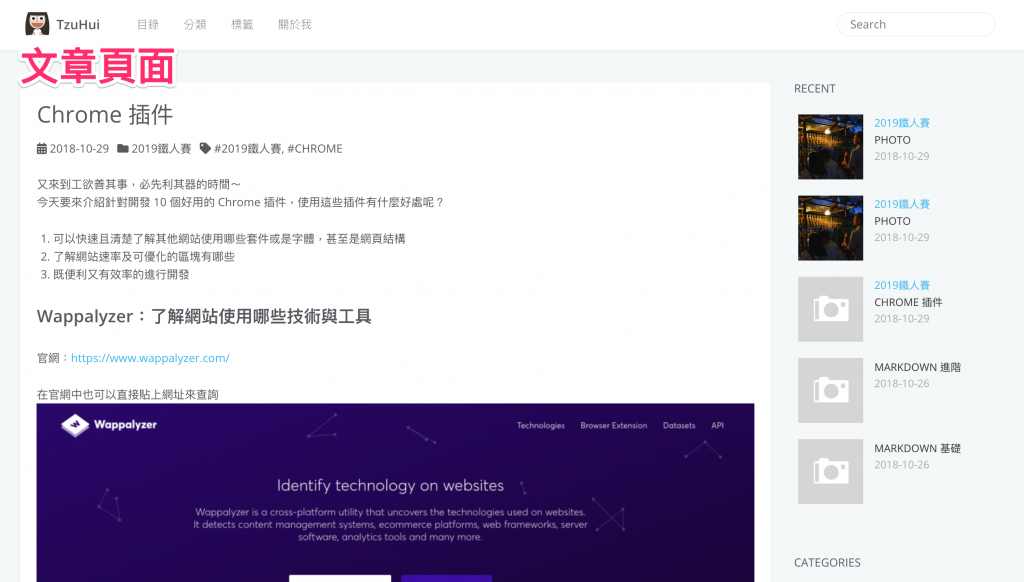
Task: Open the #2019鐵人賽 tag link
Action: coord(248,149)
